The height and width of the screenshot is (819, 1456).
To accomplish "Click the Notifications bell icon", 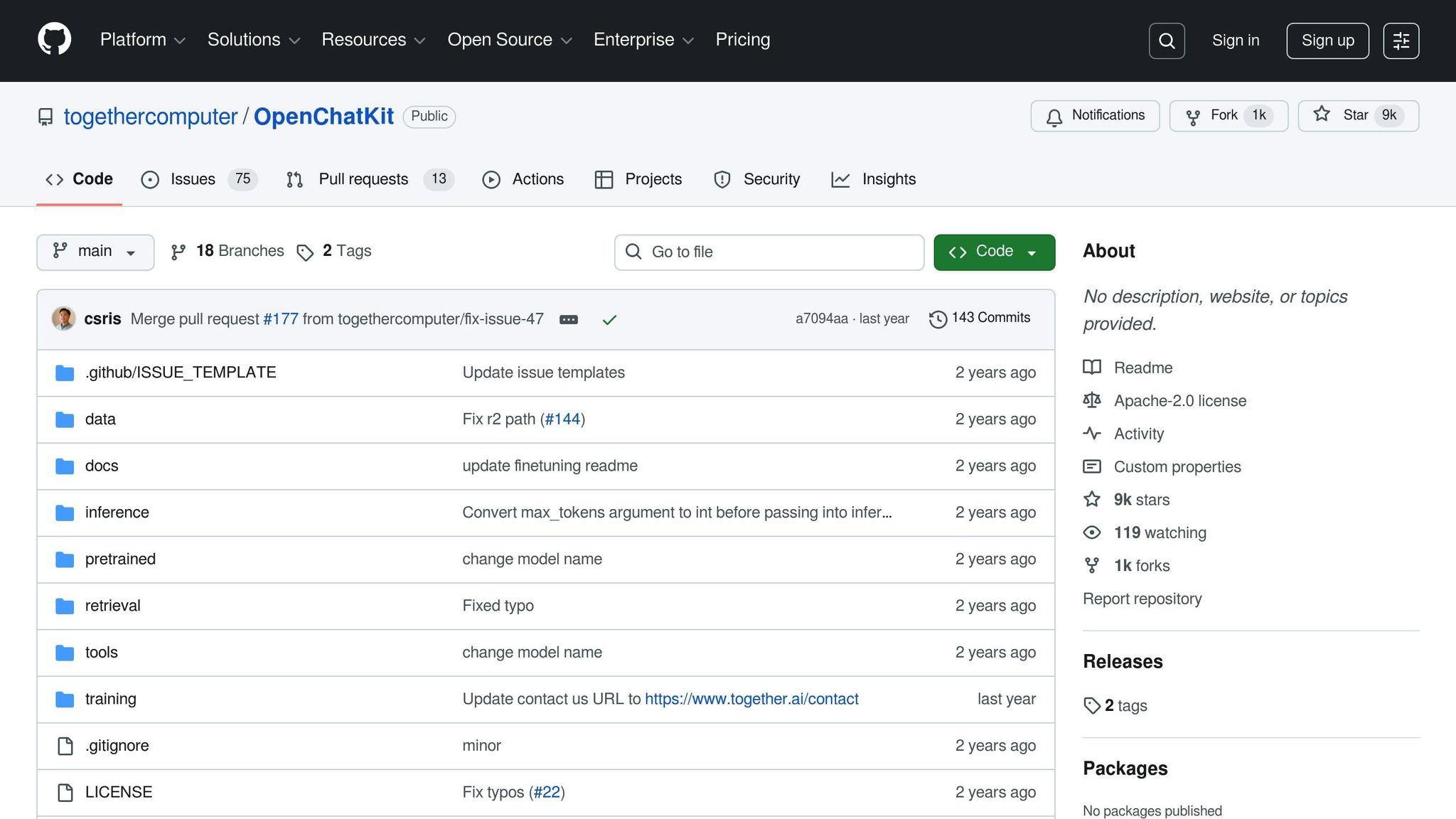I will (x=1054, y=116).
